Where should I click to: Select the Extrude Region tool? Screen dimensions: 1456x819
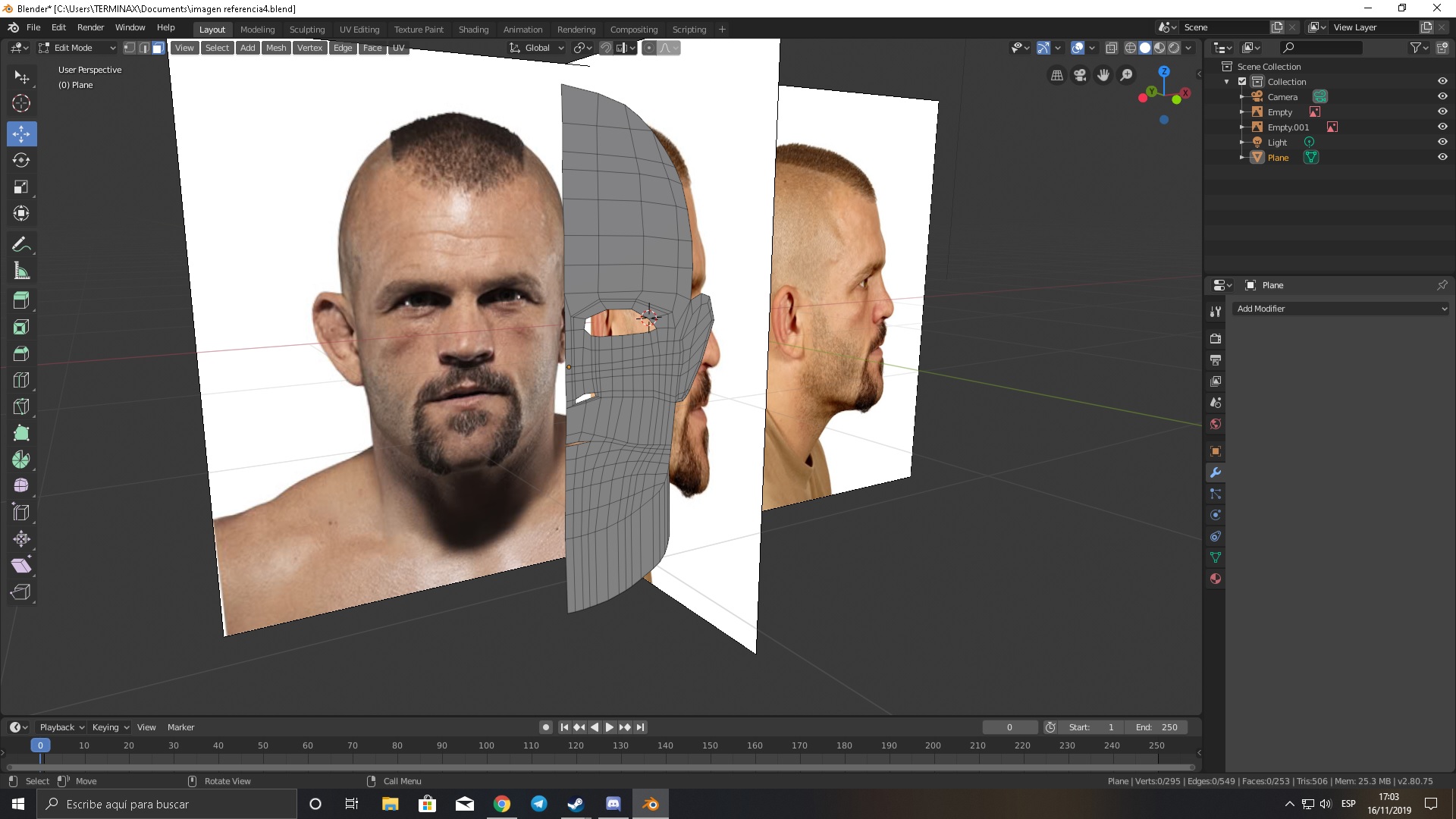coord(21,300)
